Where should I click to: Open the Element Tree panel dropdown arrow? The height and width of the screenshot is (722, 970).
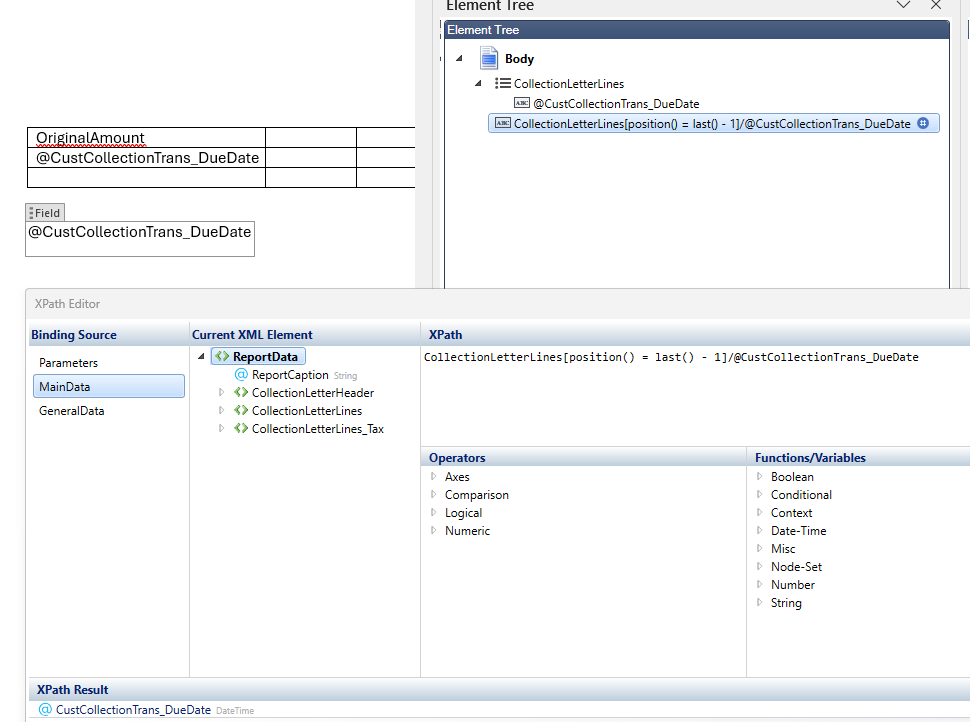point(903,5)
